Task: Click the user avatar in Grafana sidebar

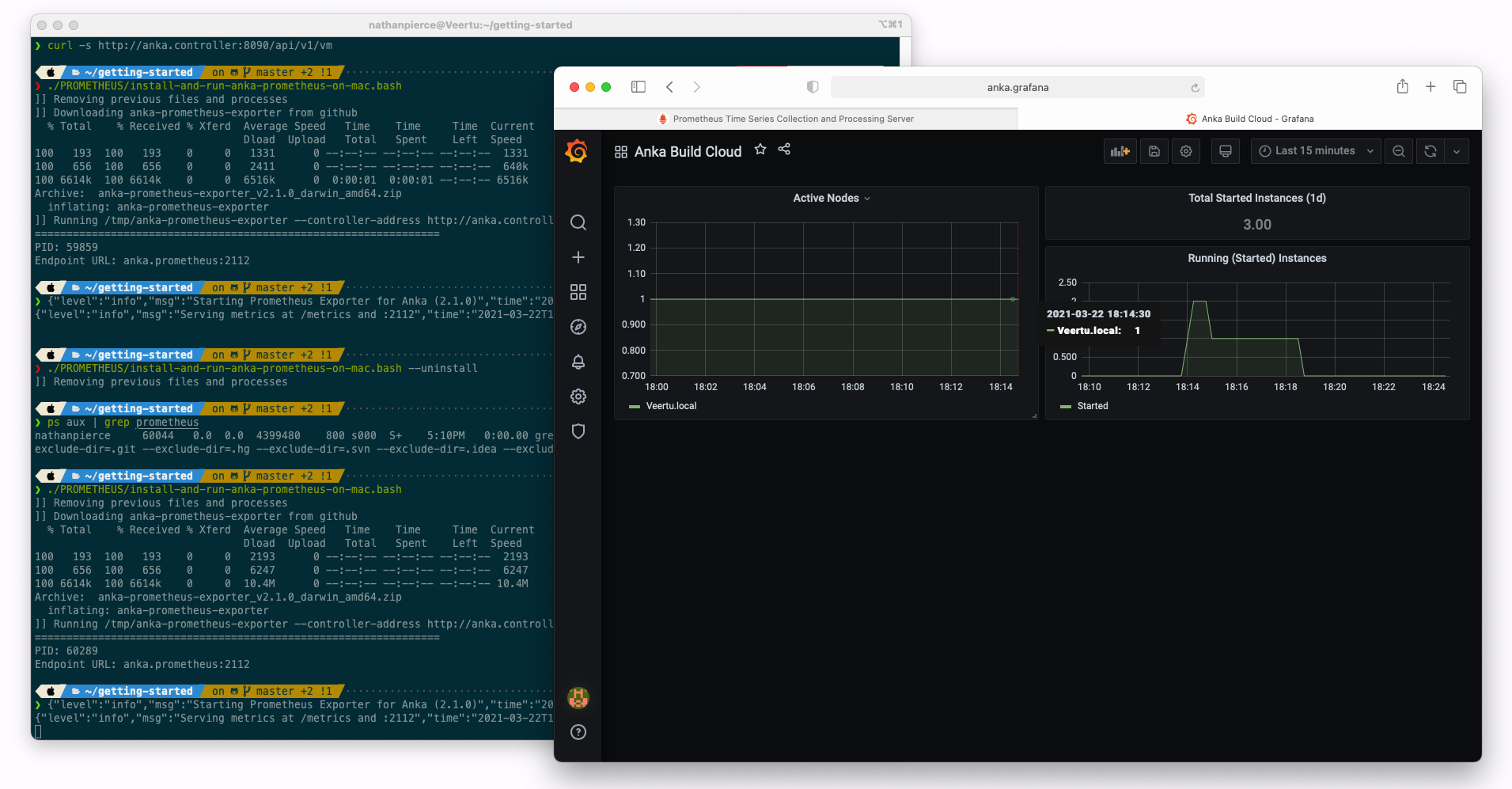Action: [x=578, y=697]
